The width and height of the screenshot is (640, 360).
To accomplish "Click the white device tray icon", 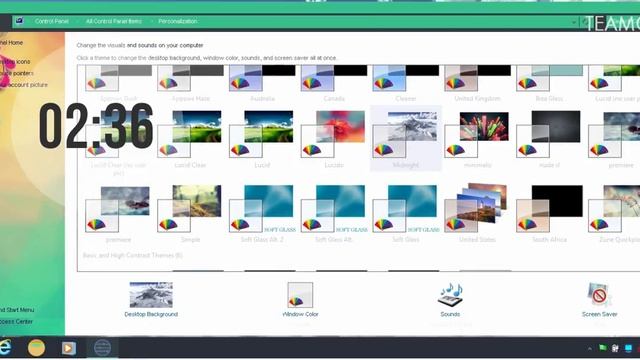I will click(x=615, y=348).
